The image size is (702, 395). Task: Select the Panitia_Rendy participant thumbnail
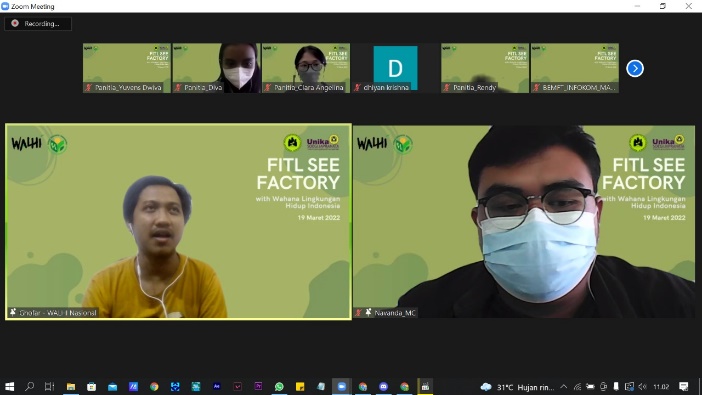tap(485, 68)
